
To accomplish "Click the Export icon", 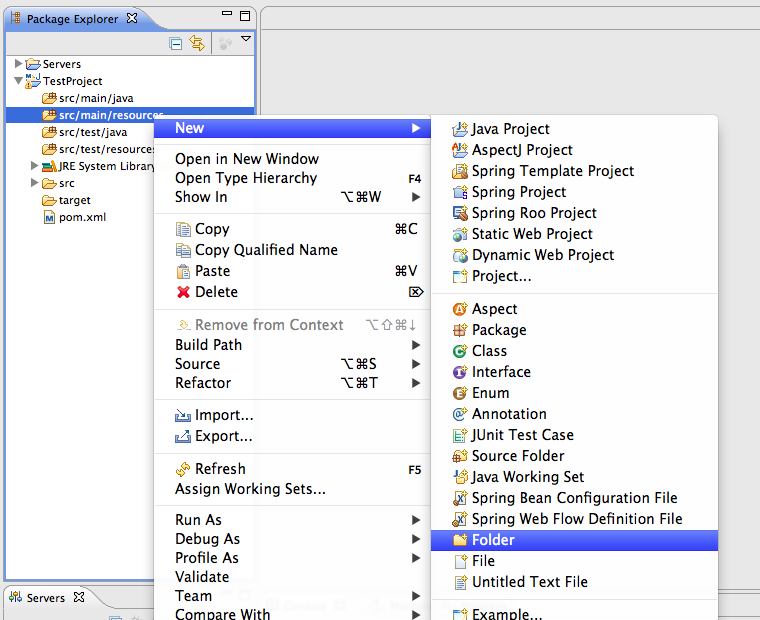I will pos(183,436).
